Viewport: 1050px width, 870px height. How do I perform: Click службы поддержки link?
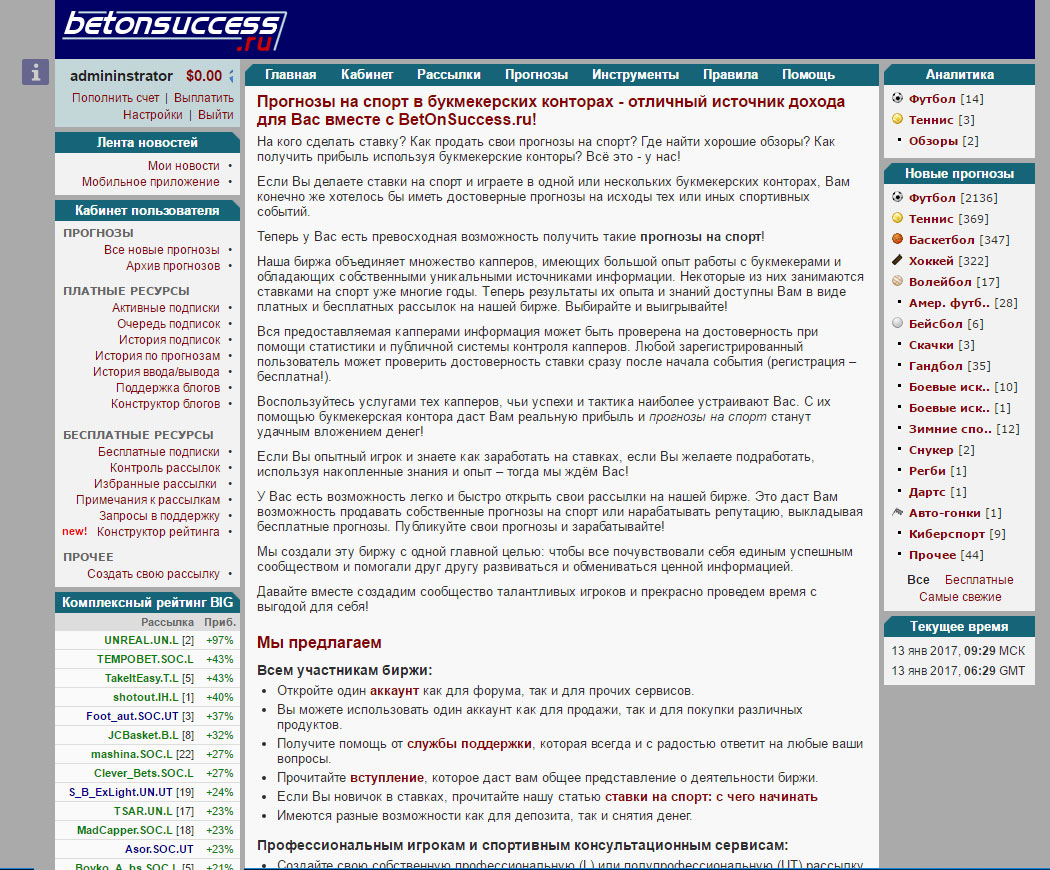coord(469,743)
